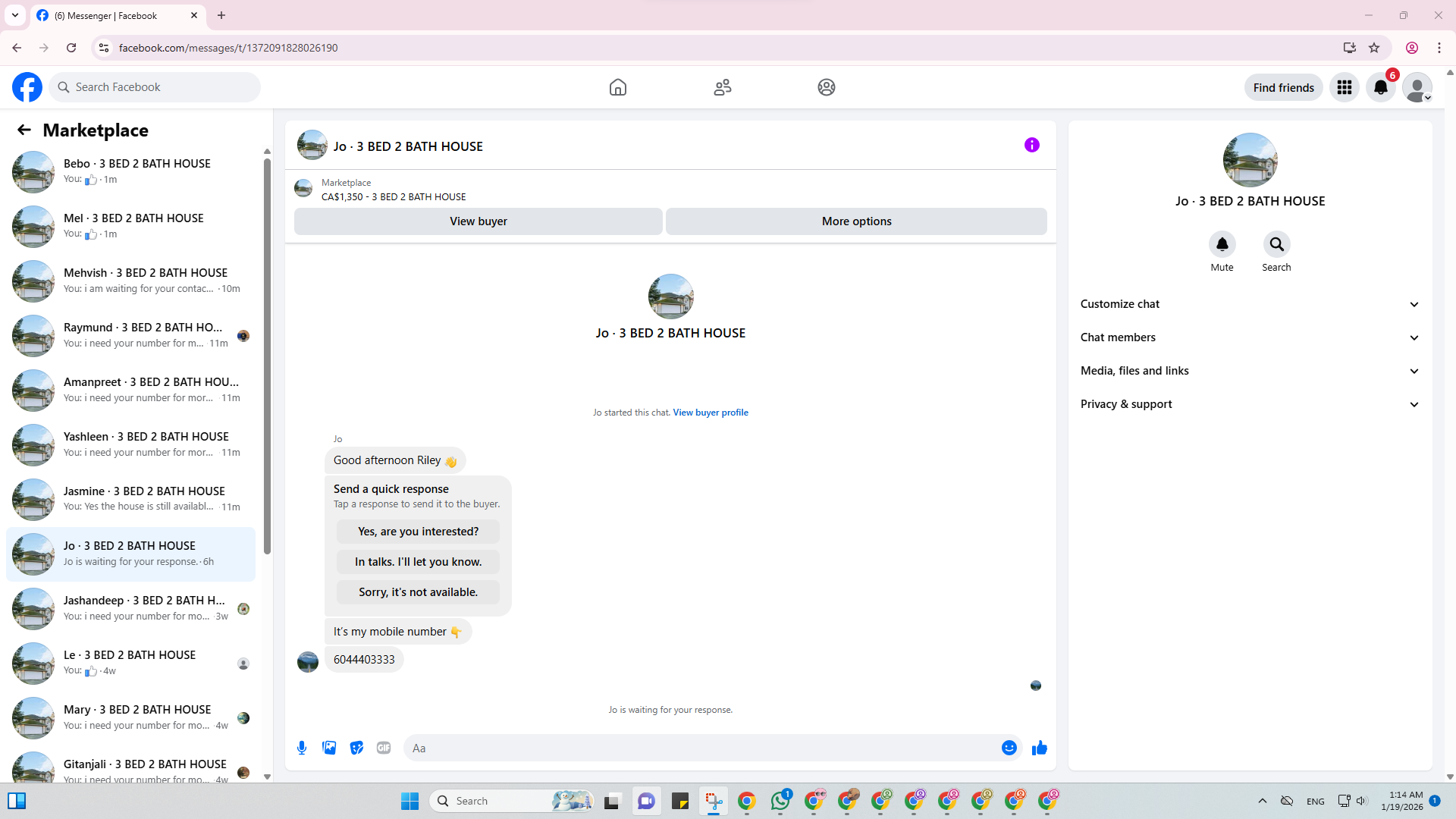1456x819 pixels.
Task: Choose a sticker
Action: click(356, 748)
